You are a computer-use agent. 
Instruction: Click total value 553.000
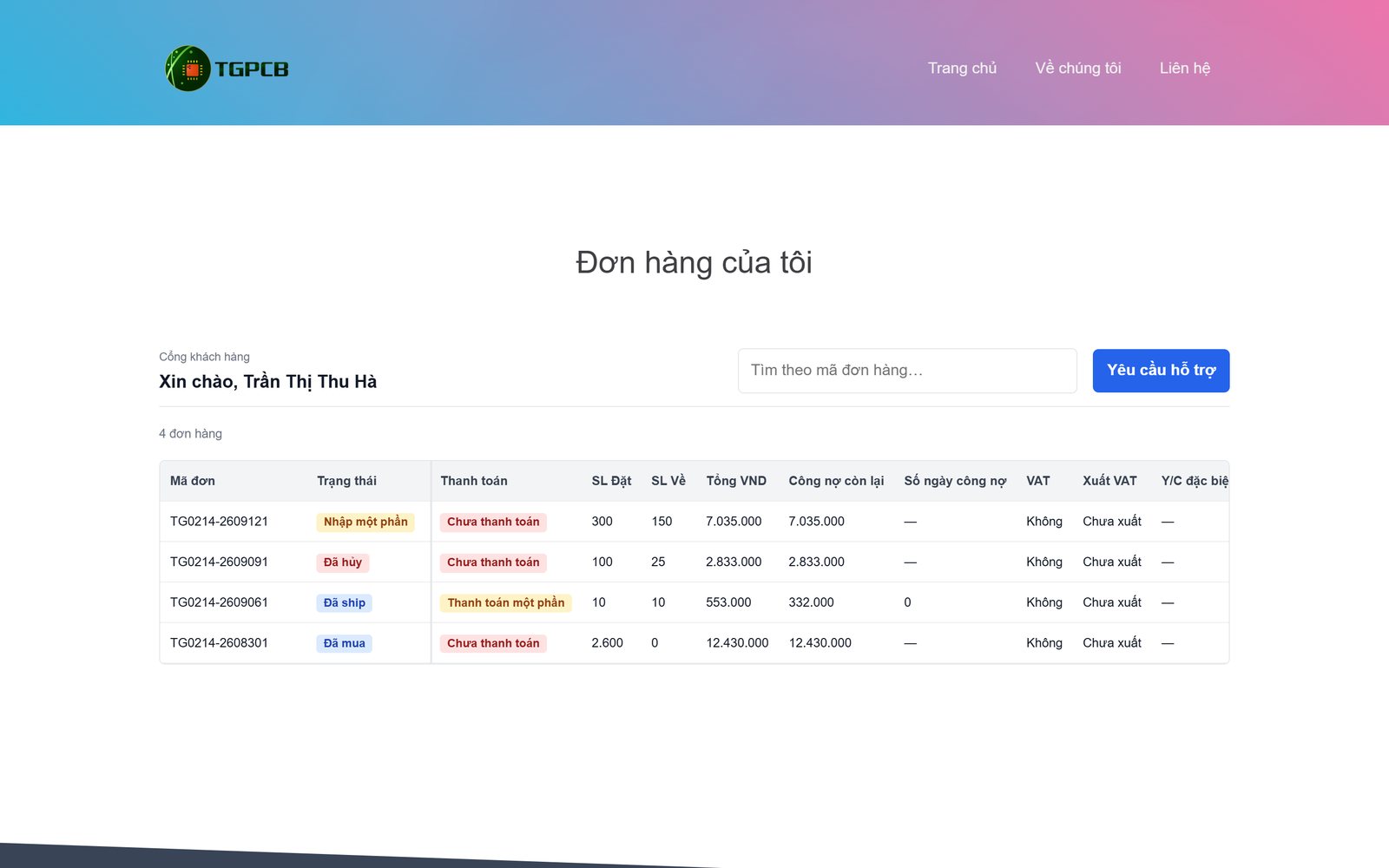coord(728,602)
